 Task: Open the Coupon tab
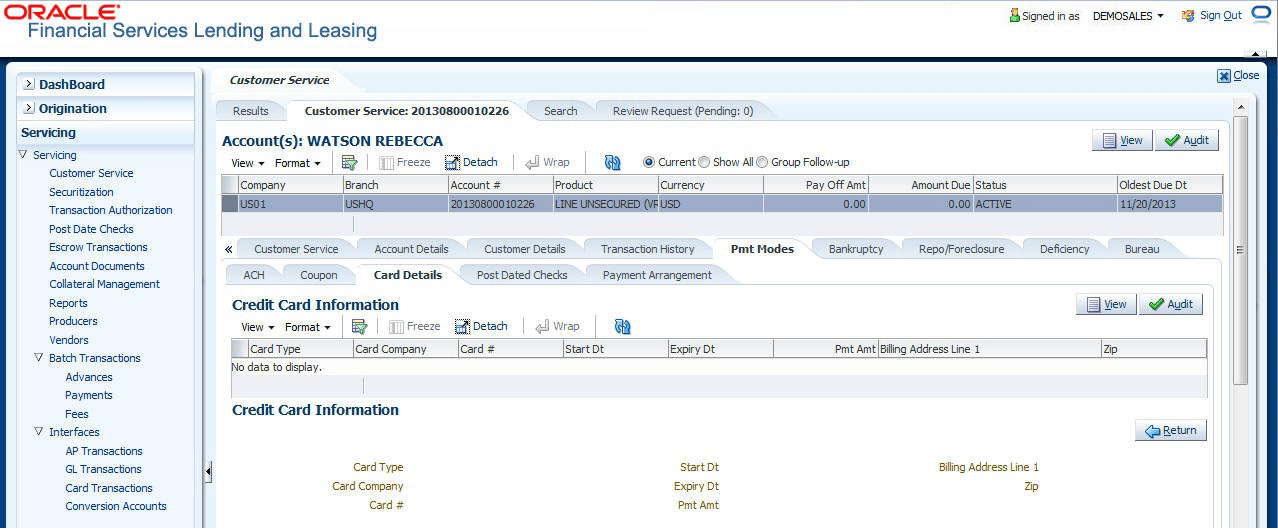pos(319,275)
